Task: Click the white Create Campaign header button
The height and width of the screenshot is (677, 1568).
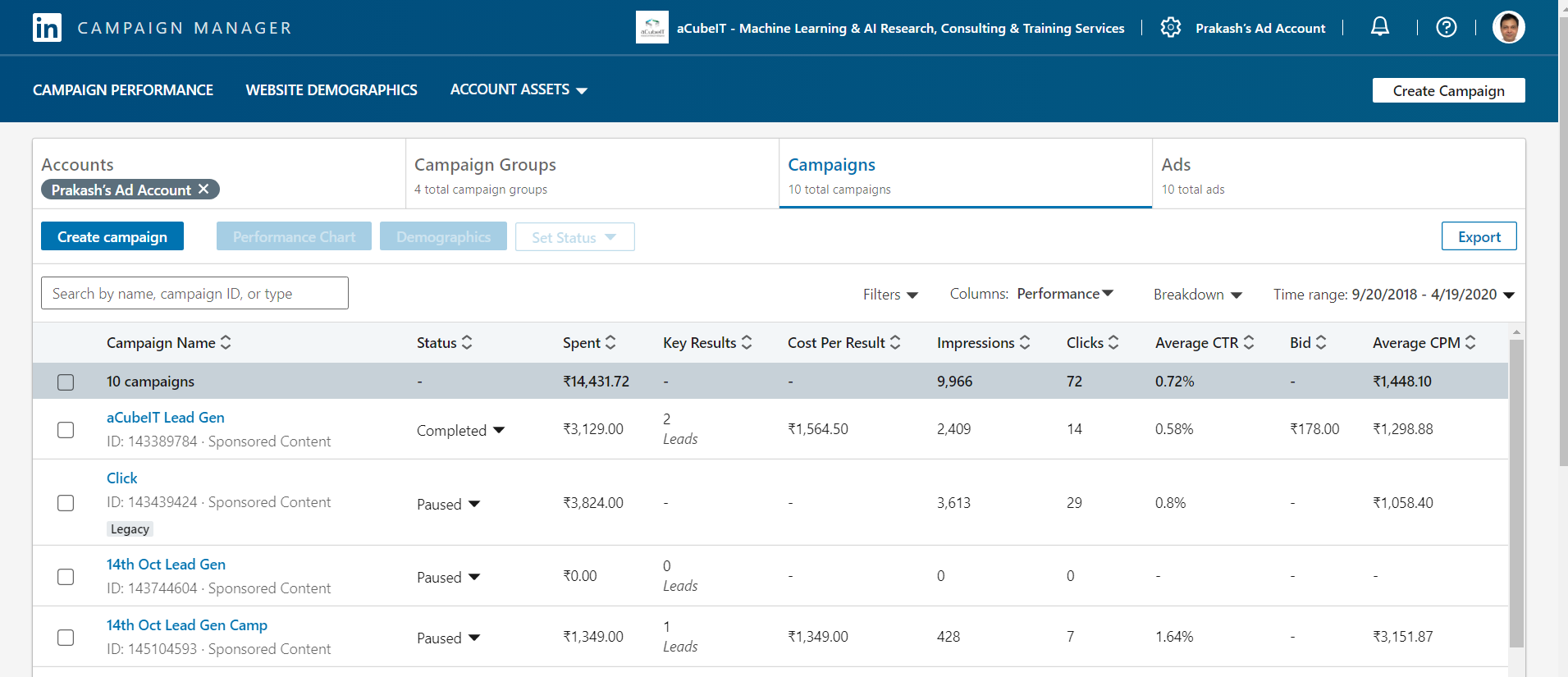Action: (x=1448, y=90)
